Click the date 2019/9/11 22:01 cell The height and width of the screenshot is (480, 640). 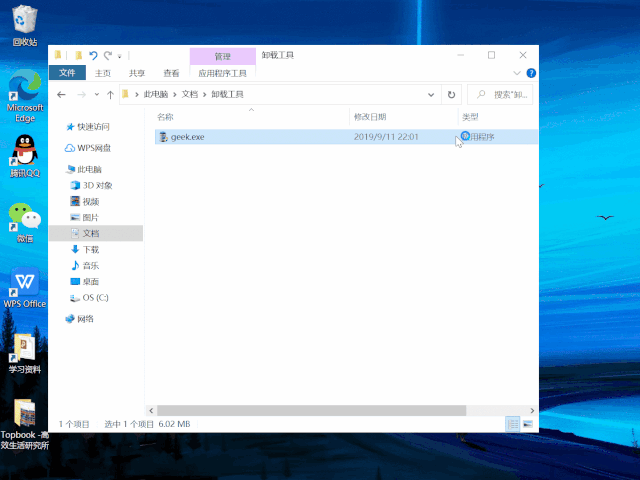386,137
